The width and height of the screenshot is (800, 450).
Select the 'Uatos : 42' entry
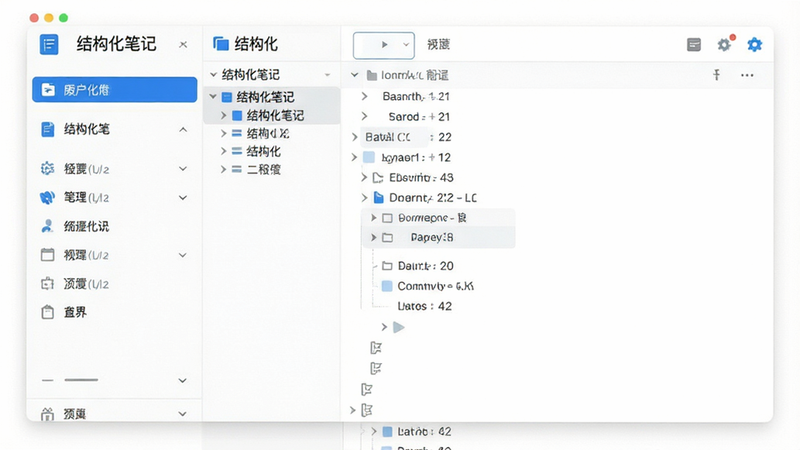click(424, 306)
